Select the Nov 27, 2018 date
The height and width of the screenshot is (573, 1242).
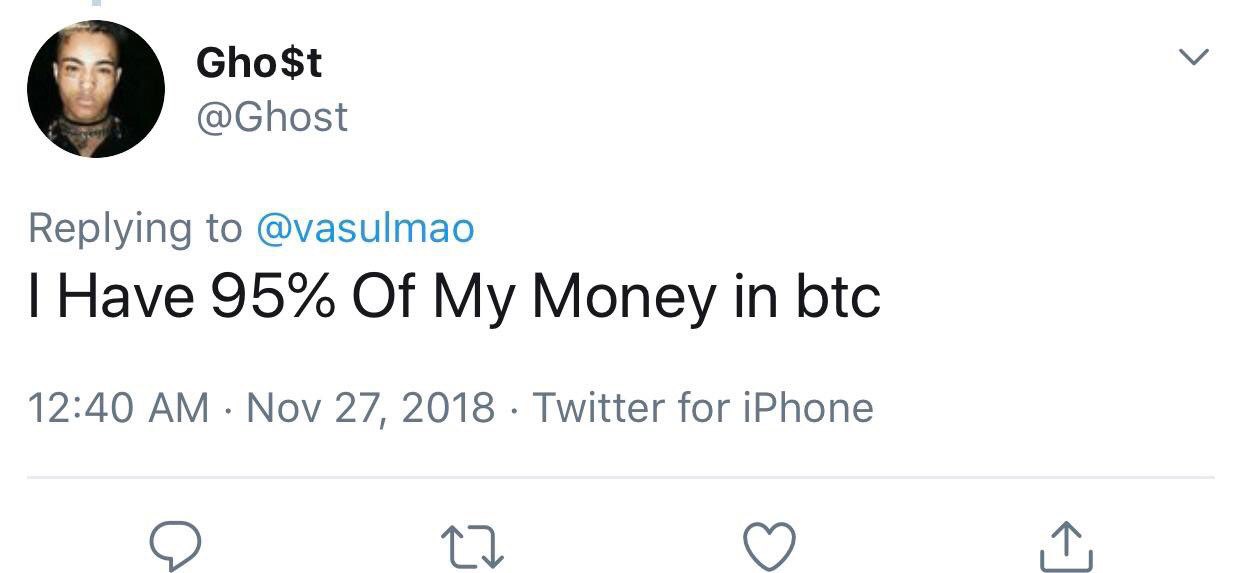(x=370, y=408)
